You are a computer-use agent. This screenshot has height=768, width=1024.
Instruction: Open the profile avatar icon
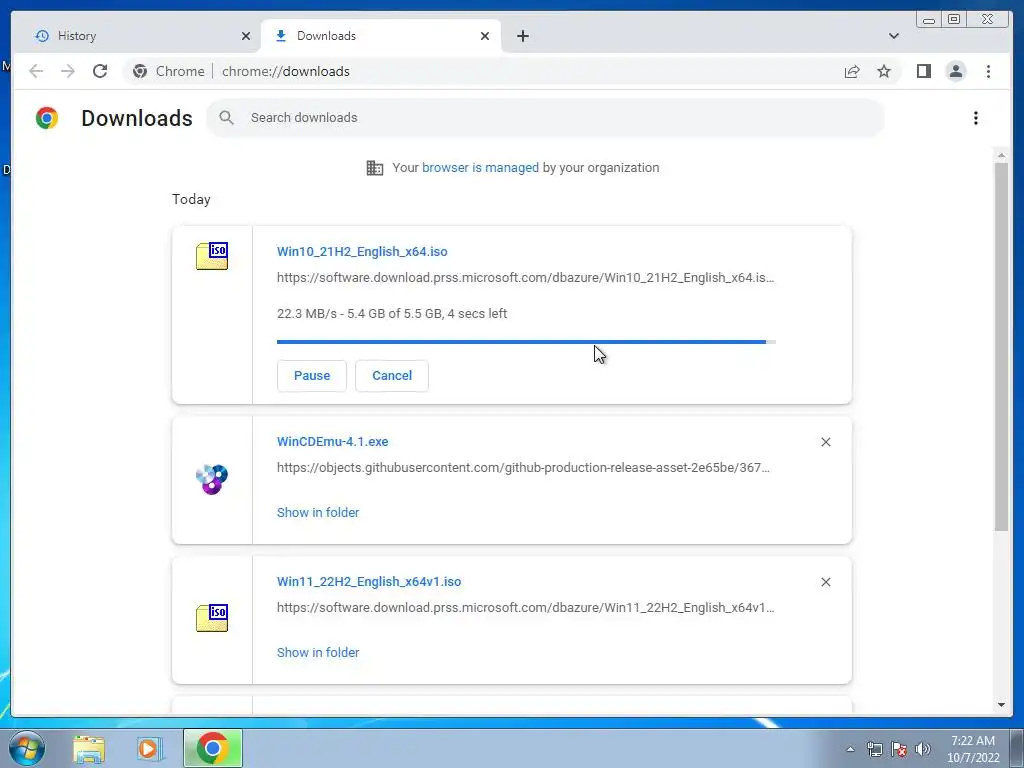click(x=955, y=71)
